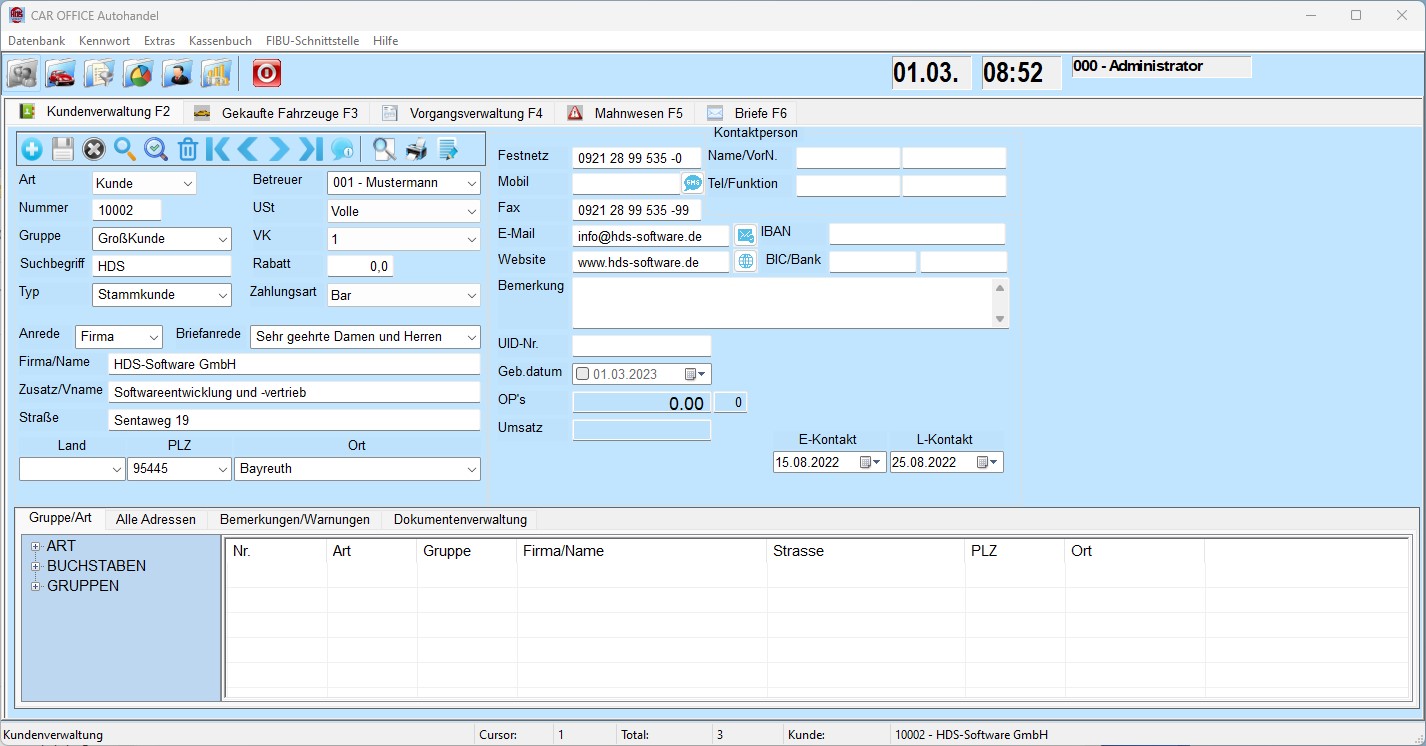This screenshot has width=1426, height=746.
Task: Expand the GRUPPEN tree node
Action: (x=35, y=586)
